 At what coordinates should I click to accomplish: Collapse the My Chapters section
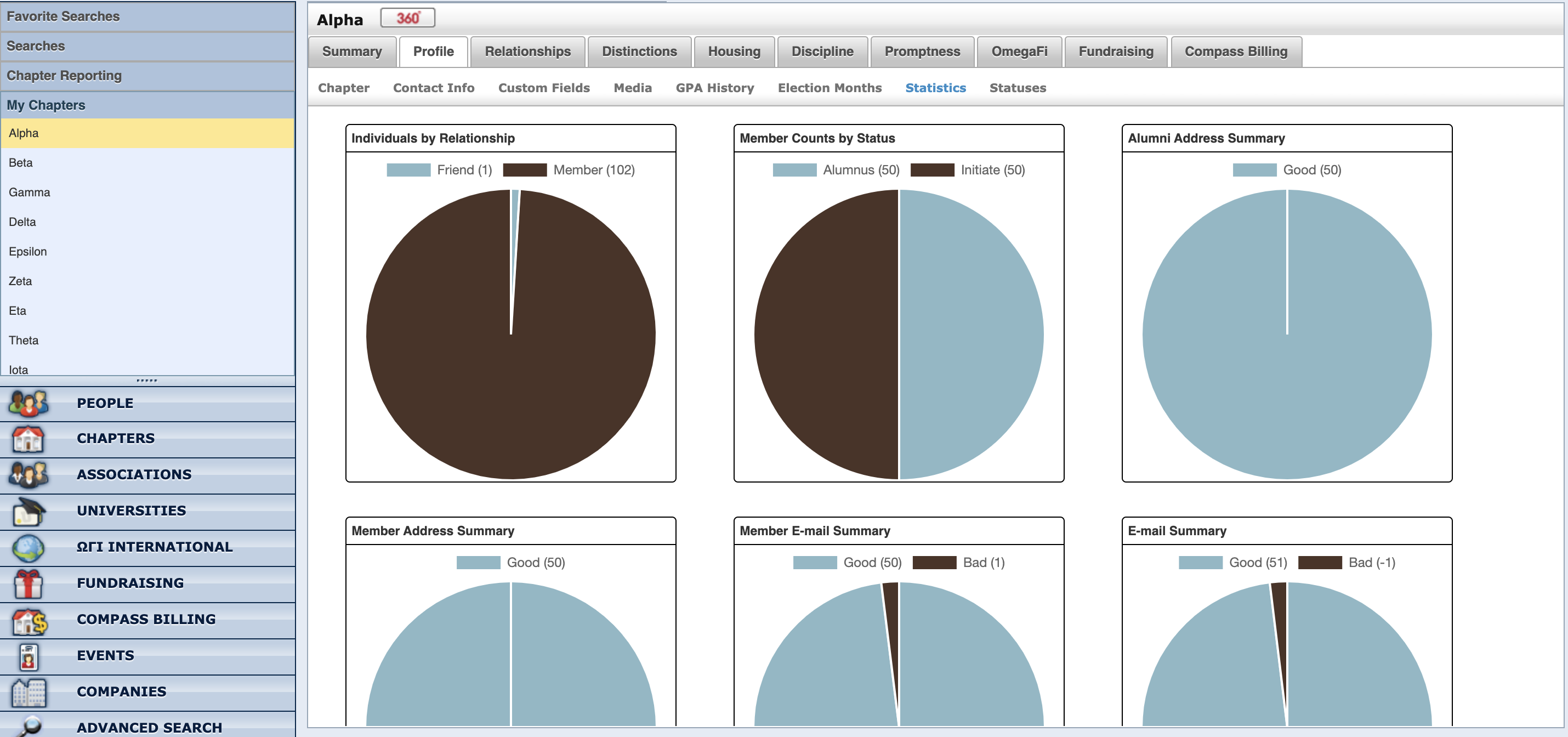click(x=148, y=105)
